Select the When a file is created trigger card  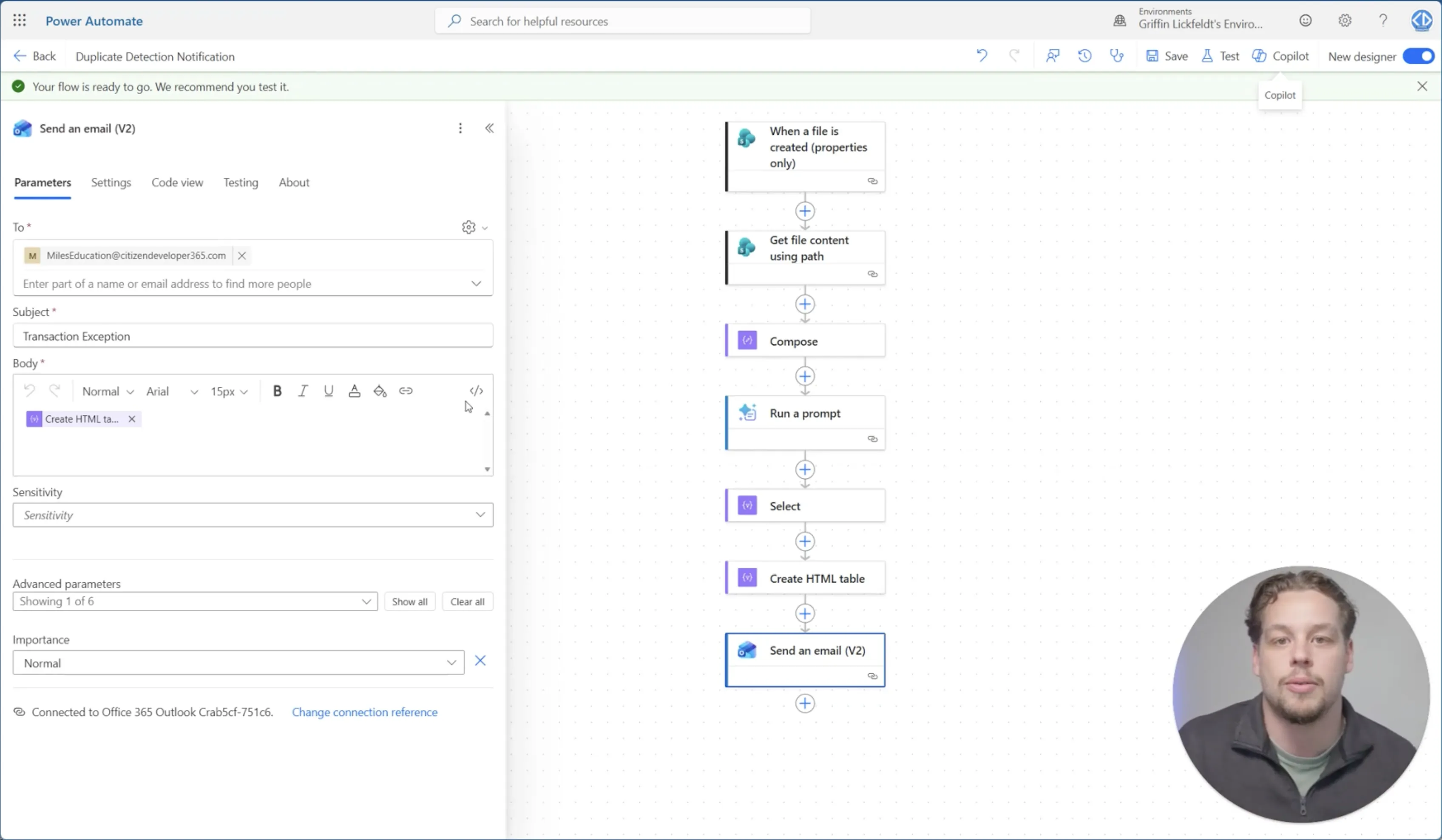805,156
